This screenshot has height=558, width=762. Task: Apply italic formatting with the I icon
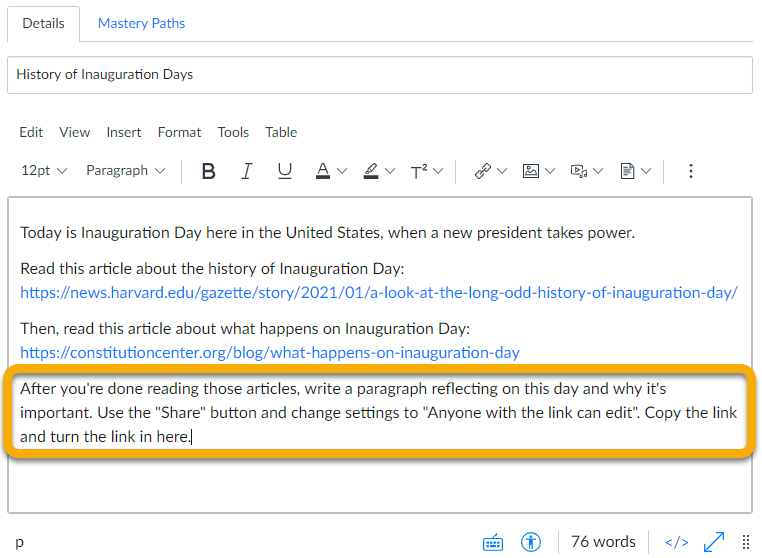pyautogui.click(x=247, y=171)
